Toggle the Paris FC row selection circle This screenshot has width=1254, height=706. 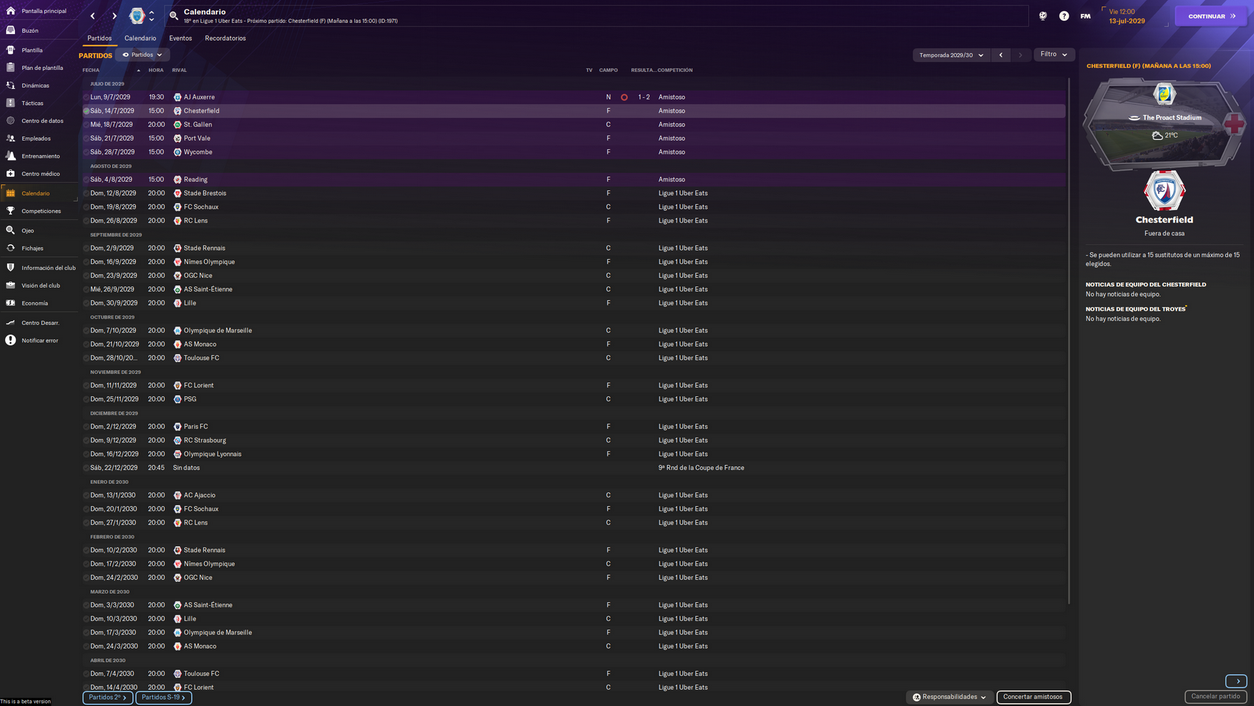(x=87, y=427)
